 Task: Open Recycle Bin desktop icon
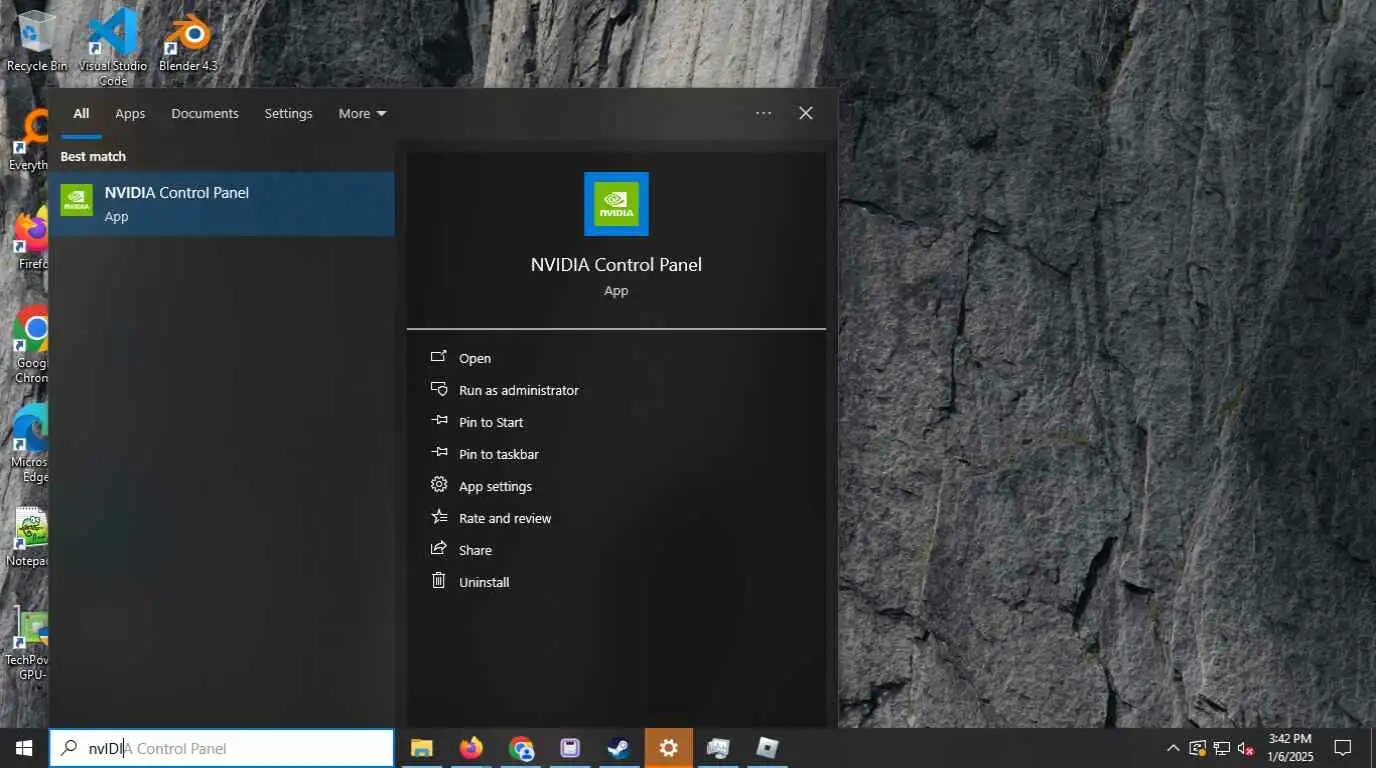tap(37, 42)
